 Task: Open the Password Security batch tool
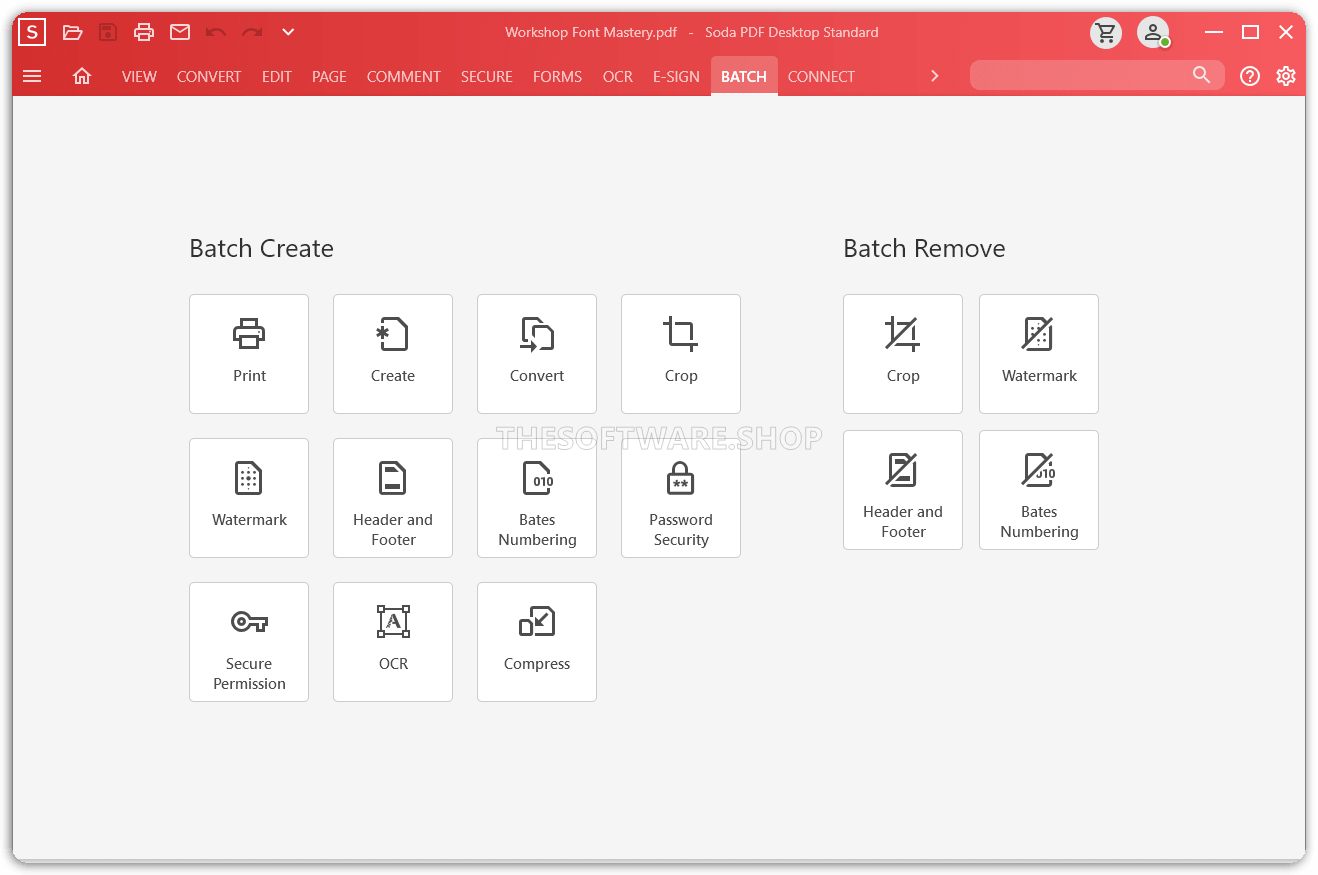click(681, 497)
